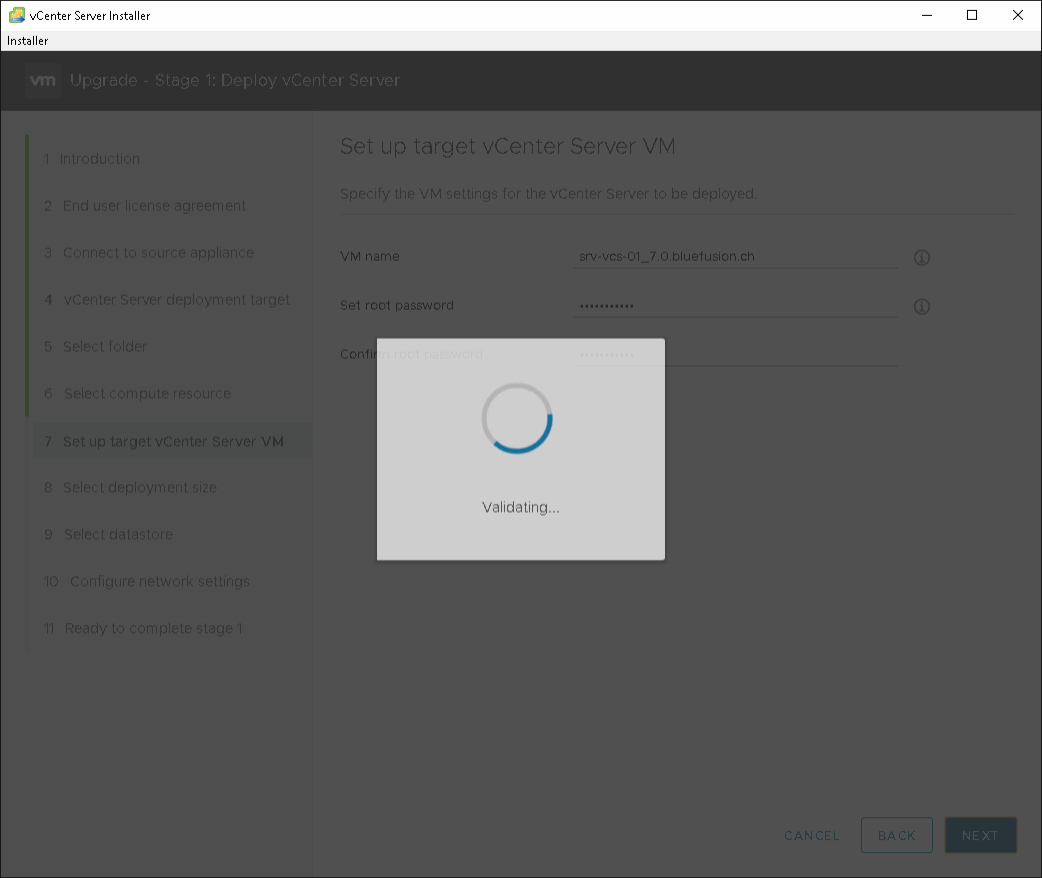
Task: Click the info icon beside VM name
Action: click(922, 257)
